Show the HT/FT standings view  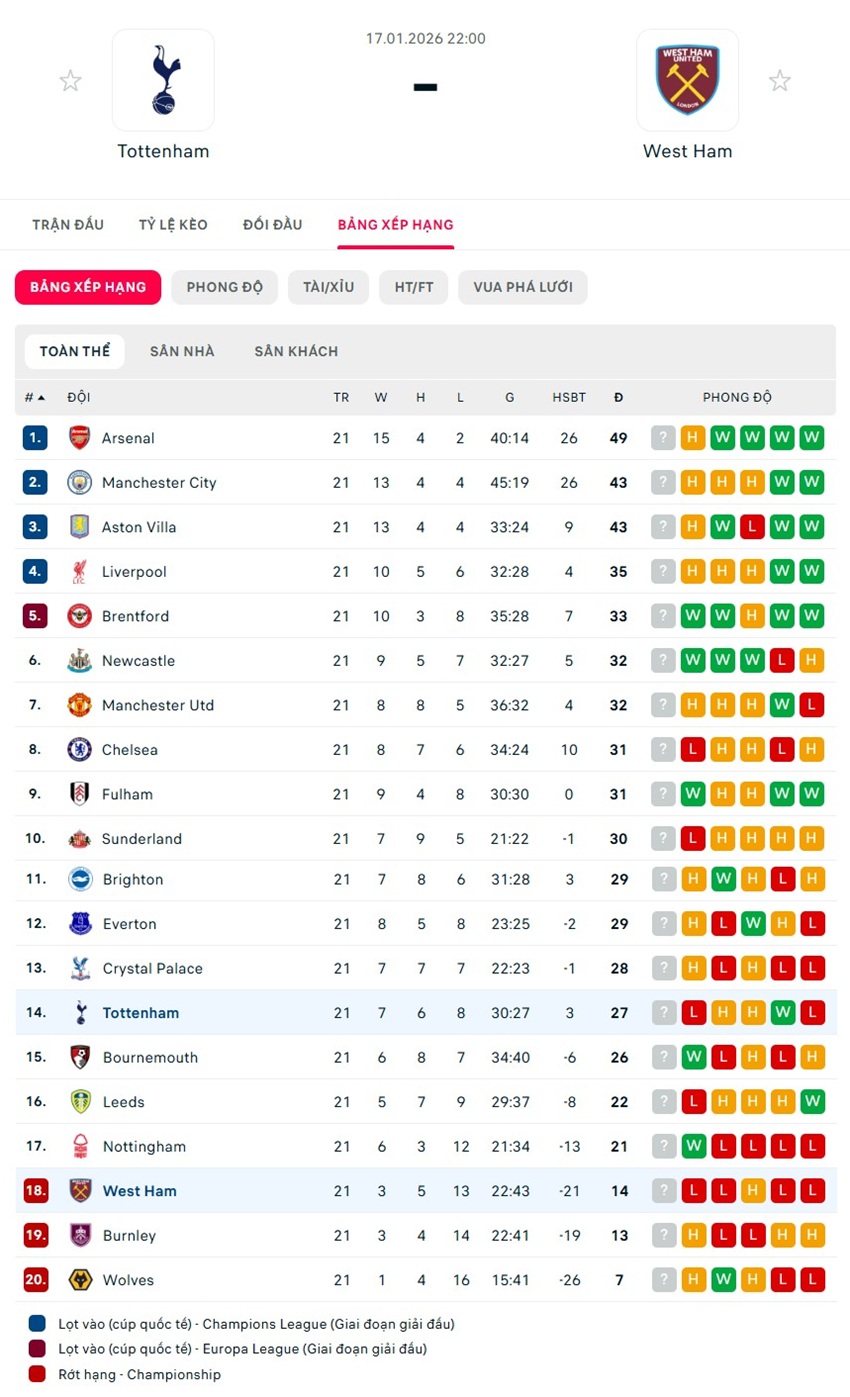(414, 287)
